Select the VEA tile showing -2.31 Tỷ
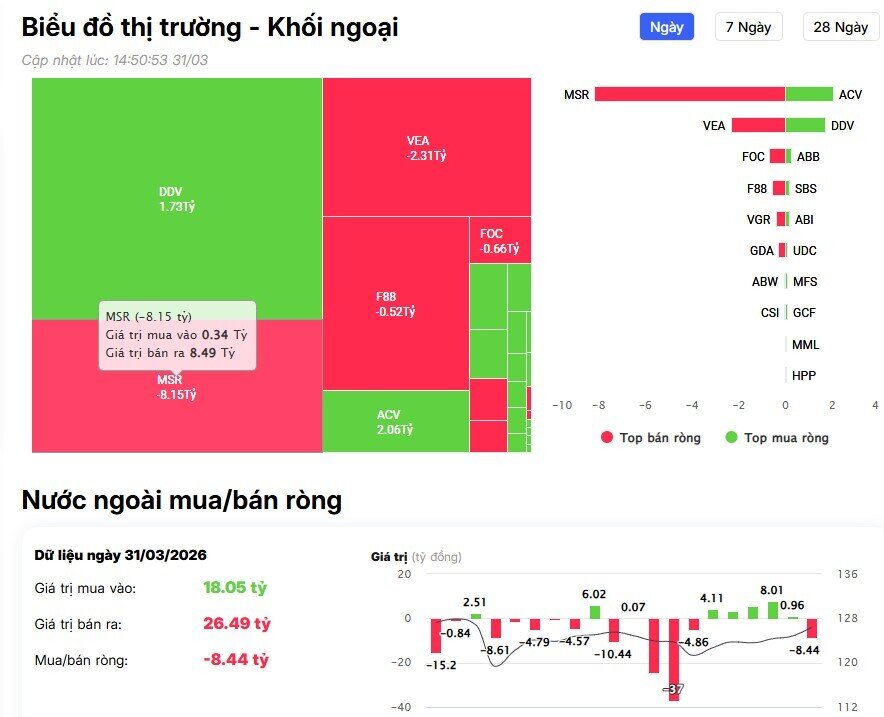884x717 pixels. point(425,148)
